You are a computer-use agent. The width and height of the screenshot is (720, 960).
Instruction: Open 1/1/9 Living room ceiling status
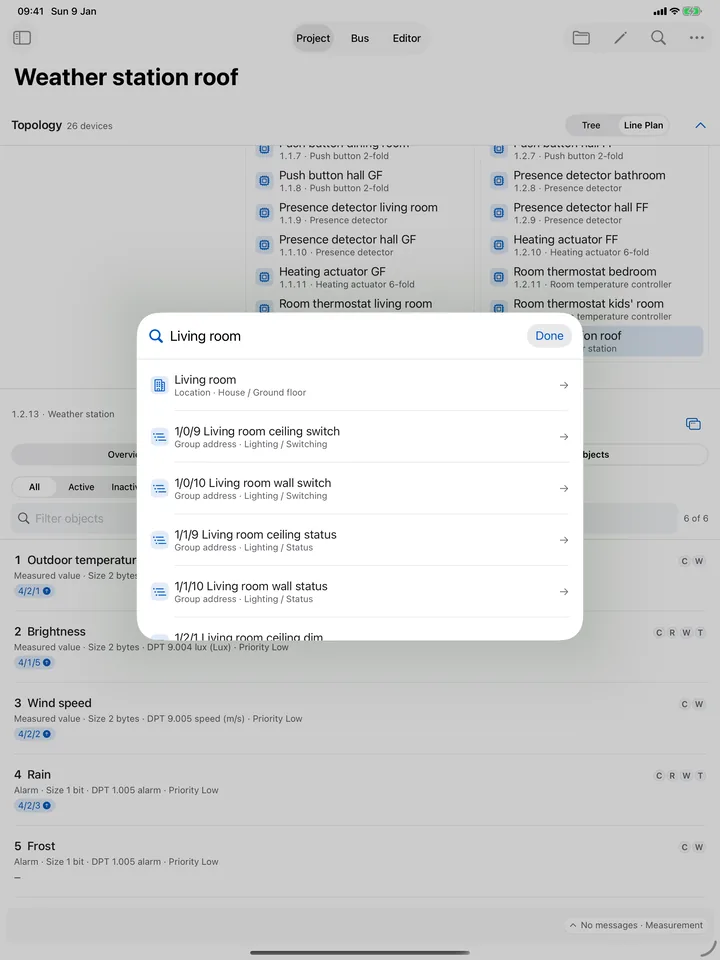tap(360, 539)
